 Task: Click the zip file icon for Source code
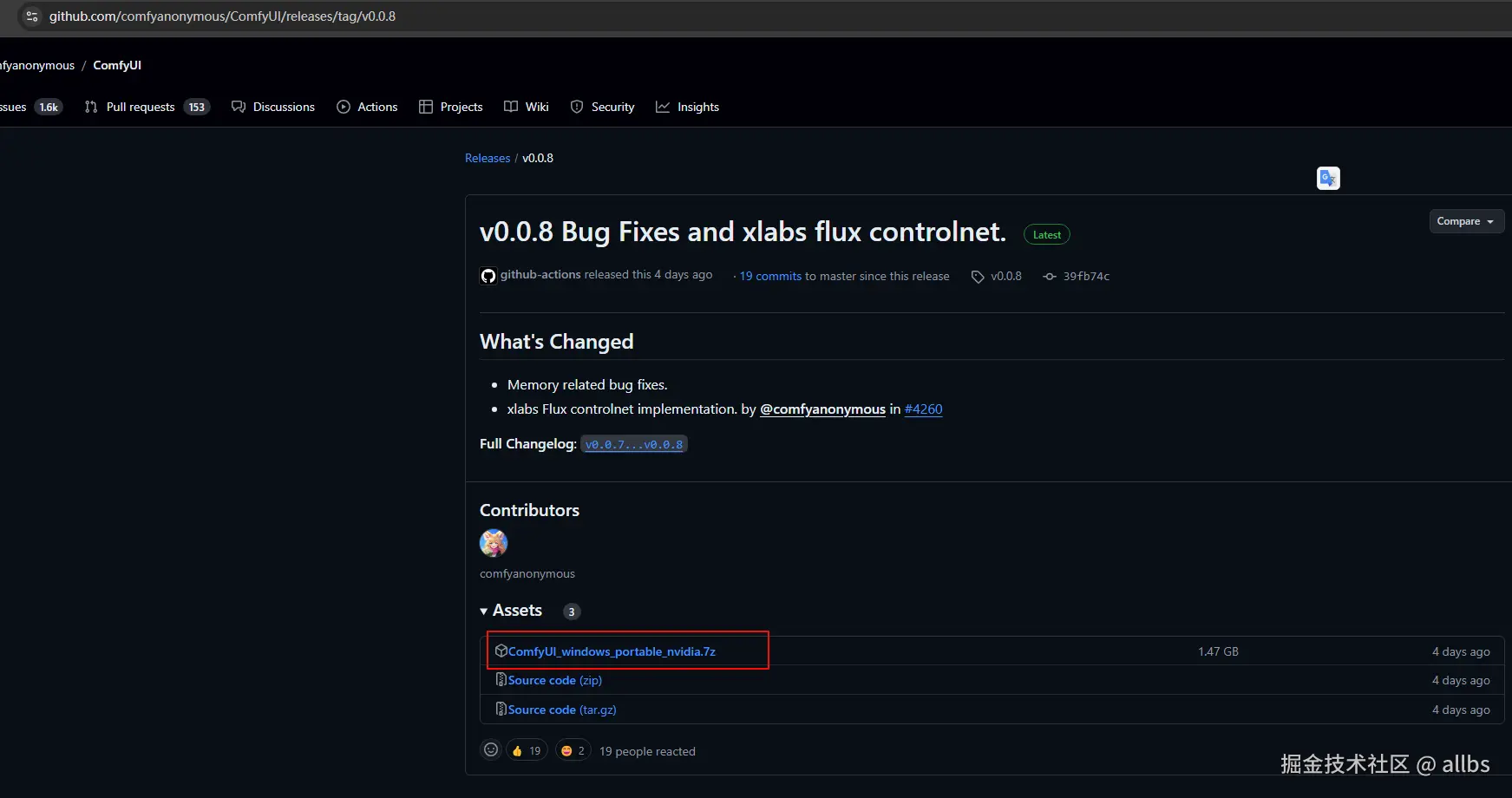501,680
